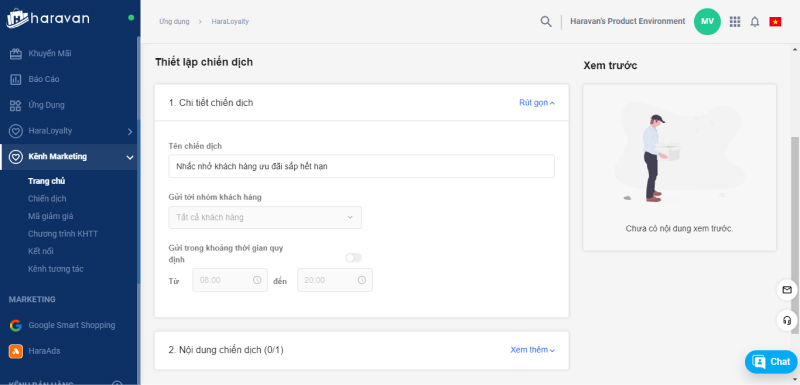Open HaraAds menu item
The image size is (800, 385).
[44, 351]
